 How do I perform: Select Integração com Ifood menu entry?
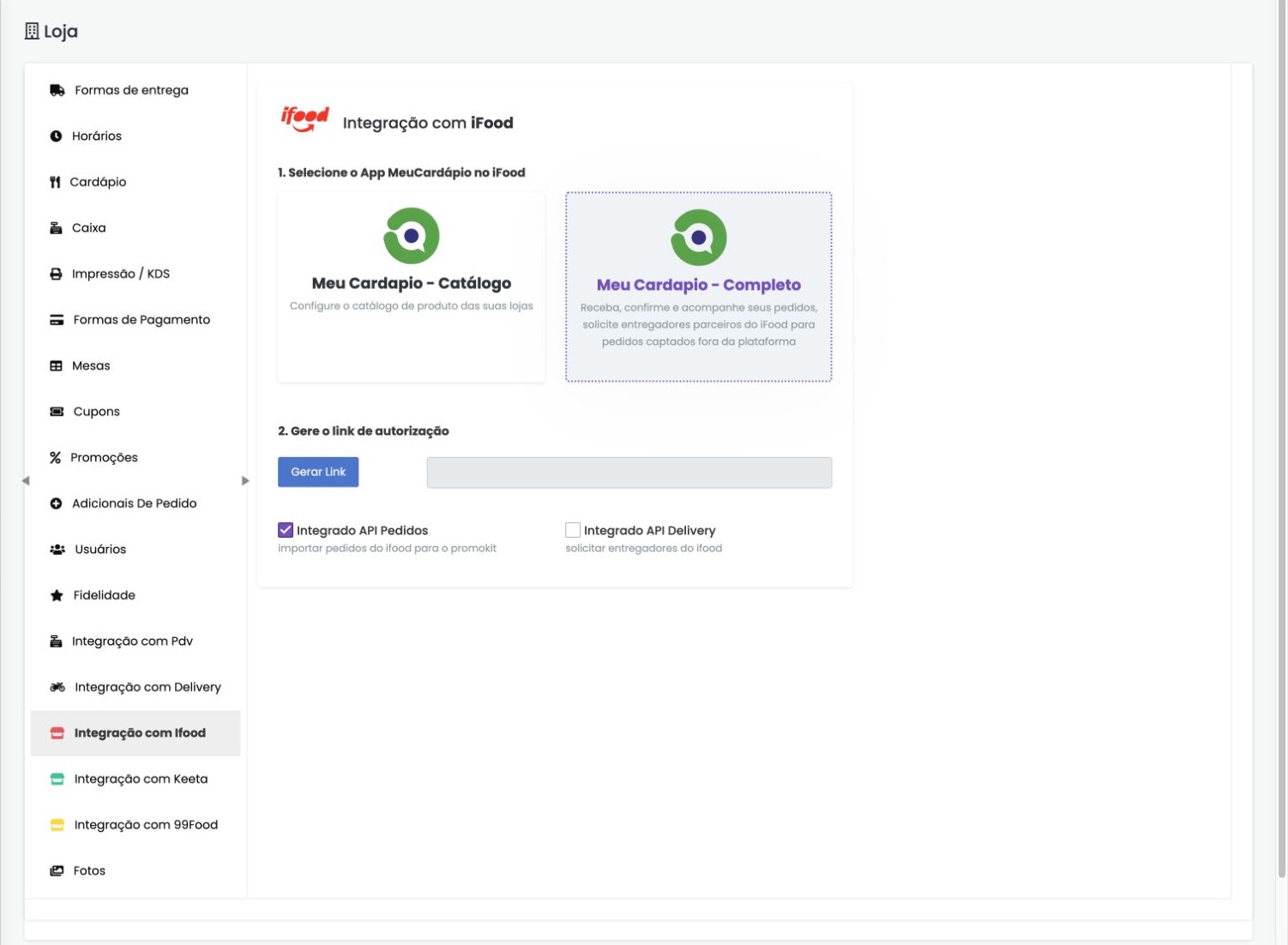pyautogui.click(x=135, y=733)
